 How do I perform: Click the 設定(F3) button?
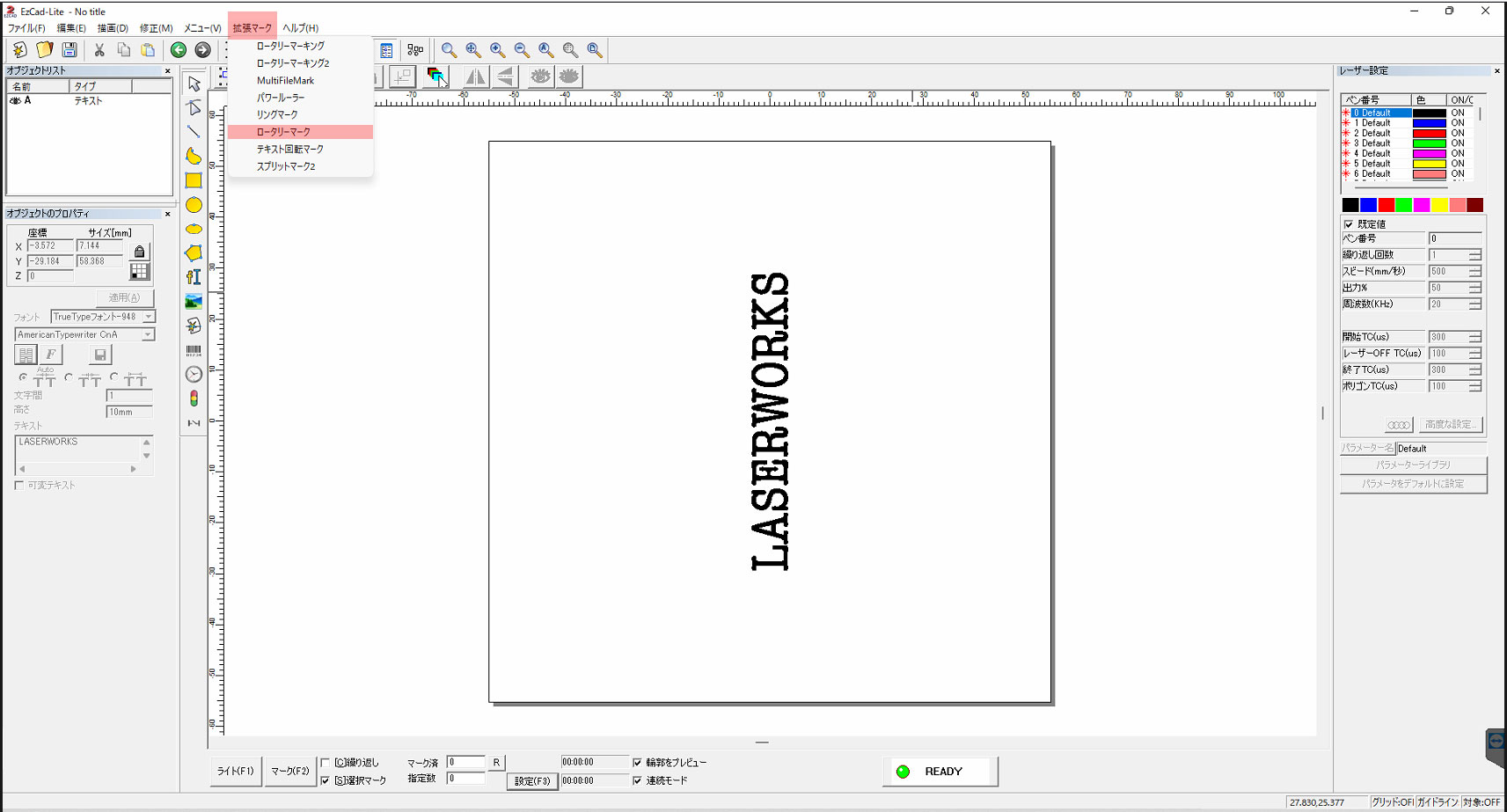pos(532,781)
